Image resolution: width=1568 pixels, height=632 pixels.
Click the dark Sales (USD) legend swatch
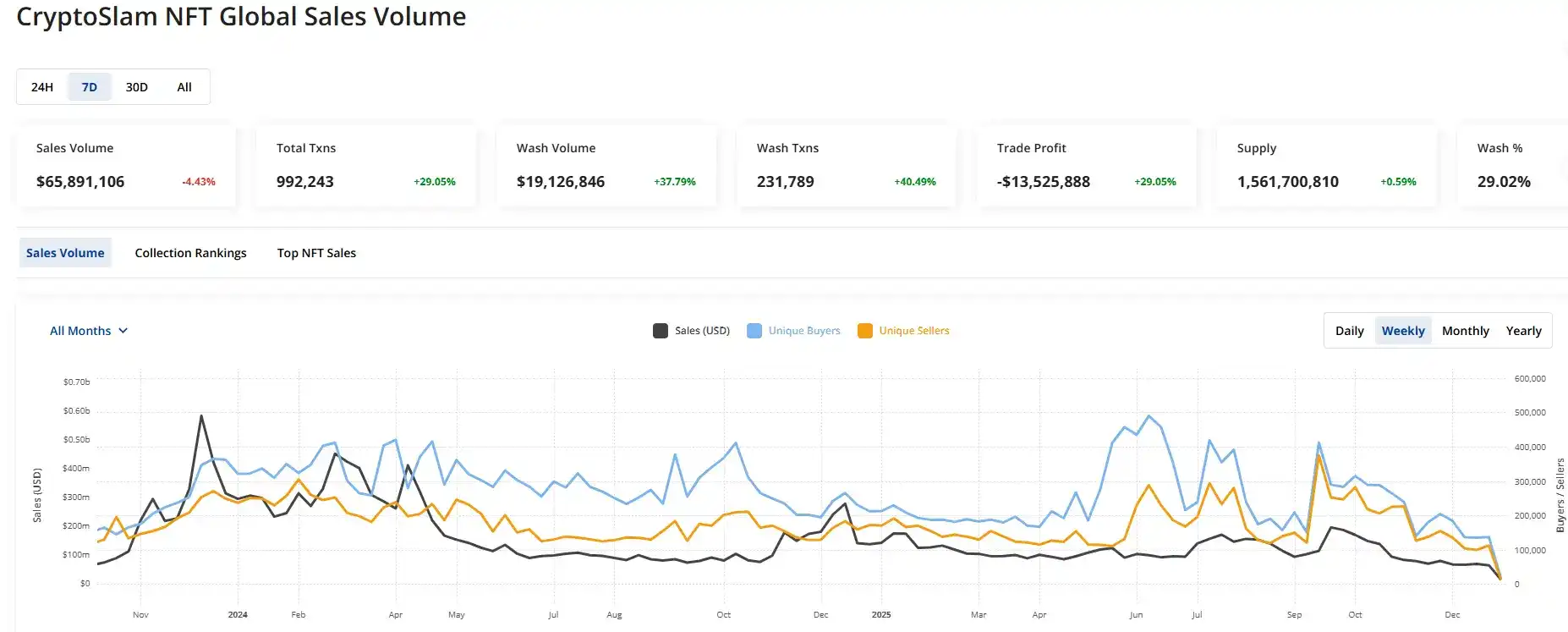click(x=661, y=331)
